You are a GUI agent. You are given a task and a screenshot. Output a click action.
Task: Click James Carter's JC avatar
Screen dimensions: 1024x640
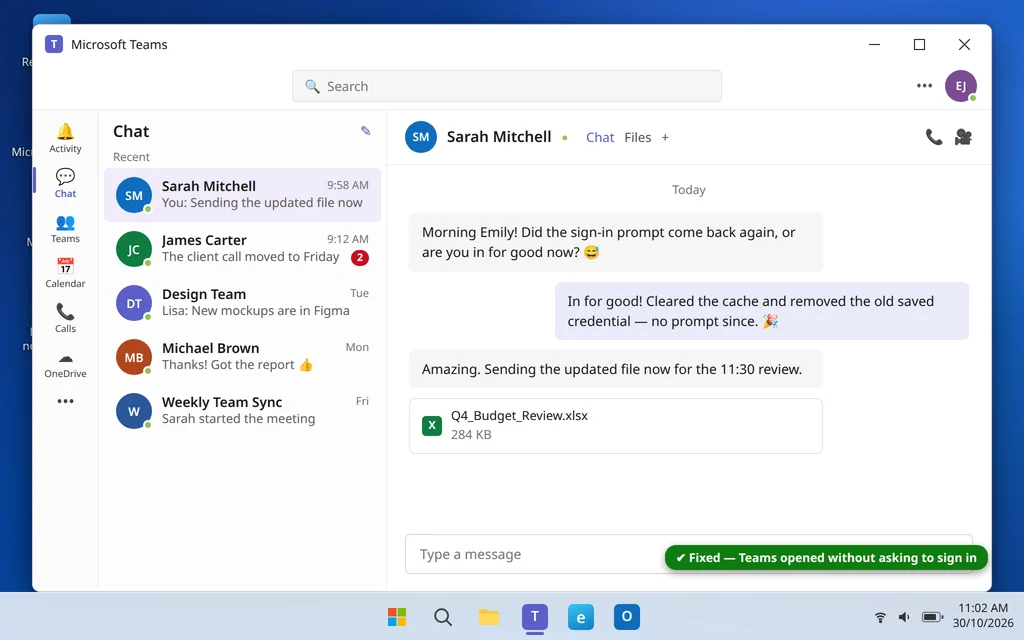(134, 249)
